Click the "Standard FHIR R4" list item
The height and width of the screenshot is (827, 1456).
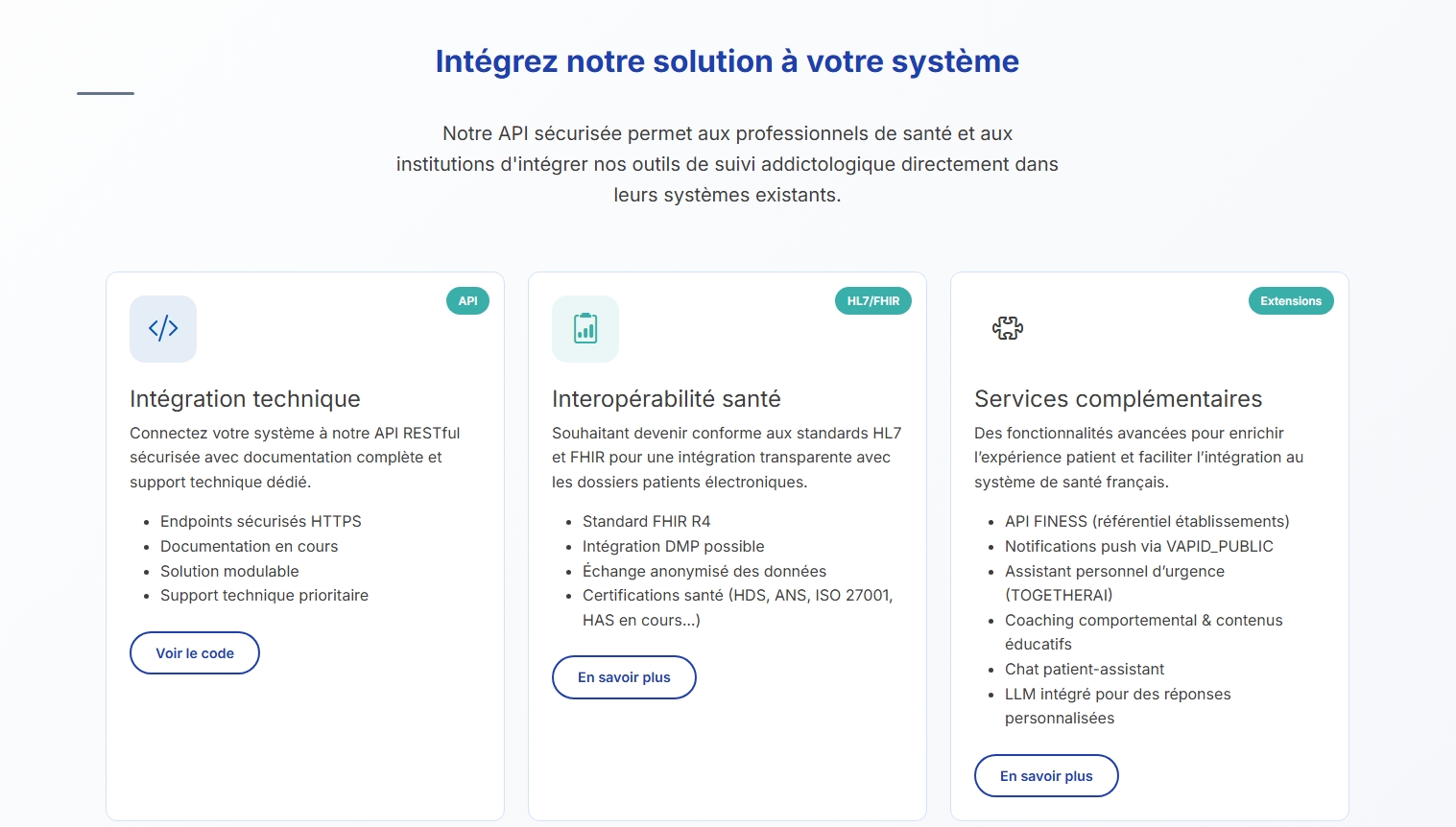[646, 522]
